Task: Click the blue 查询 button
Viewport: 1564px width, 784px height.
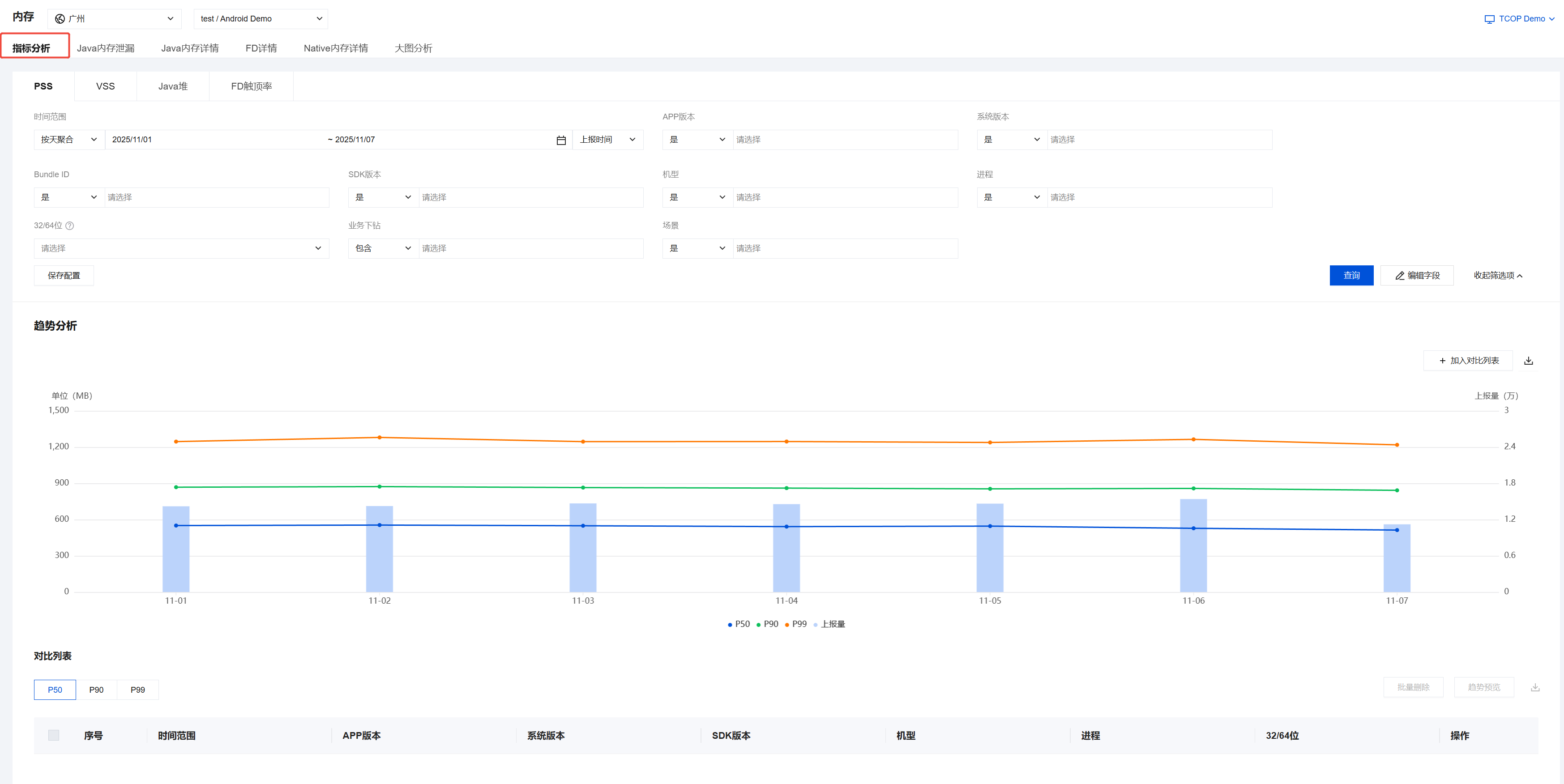Action: click(1351, 276)
